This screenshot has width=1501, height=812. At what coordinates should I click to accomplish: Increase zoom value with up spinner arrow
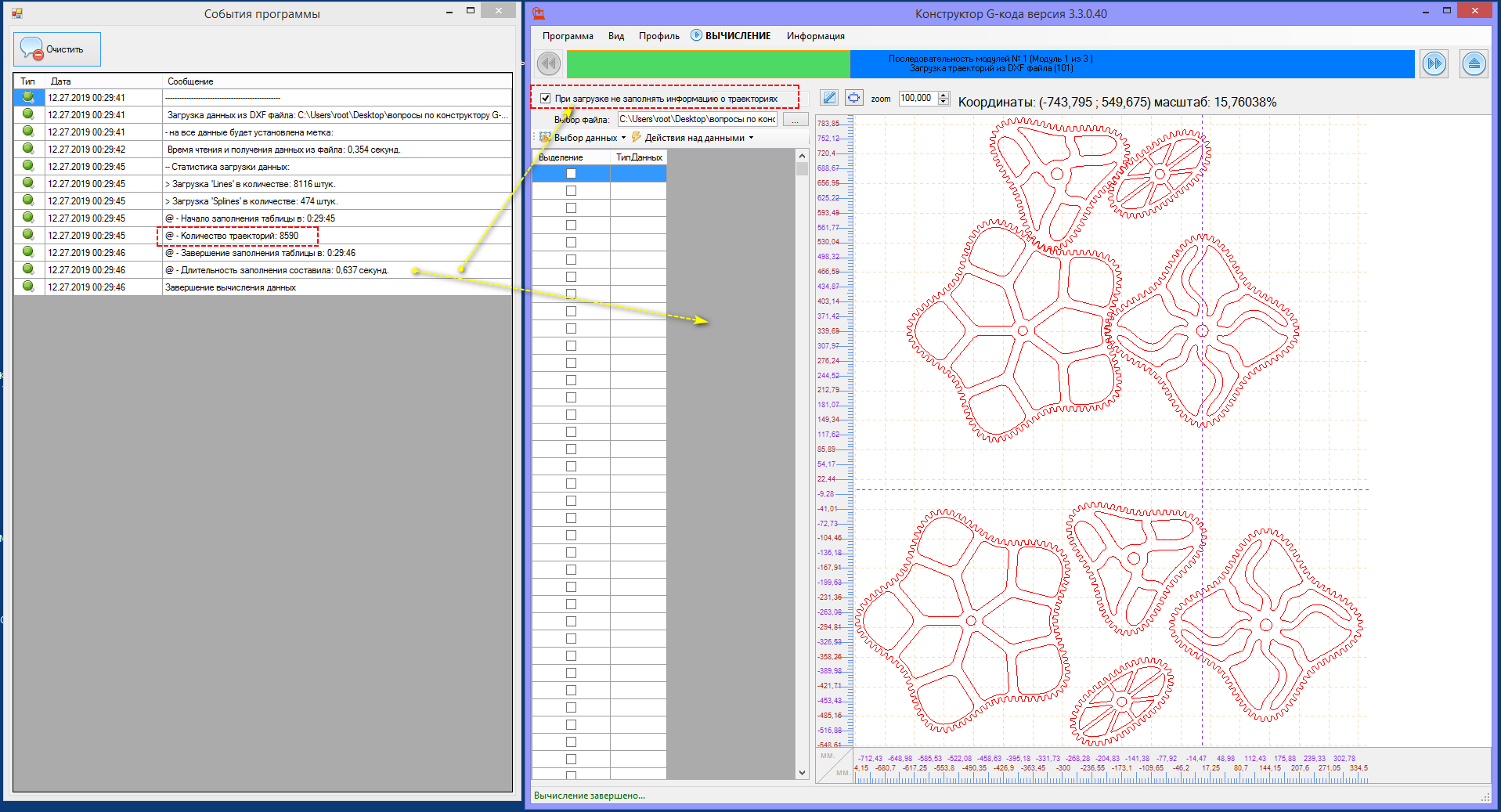click(944, 95)
